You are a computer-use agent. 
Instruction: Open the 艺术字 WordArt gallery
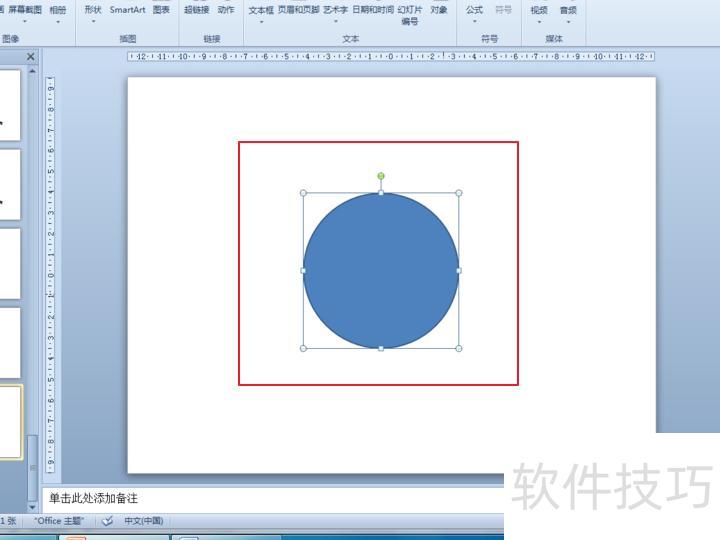coord(335,10)
